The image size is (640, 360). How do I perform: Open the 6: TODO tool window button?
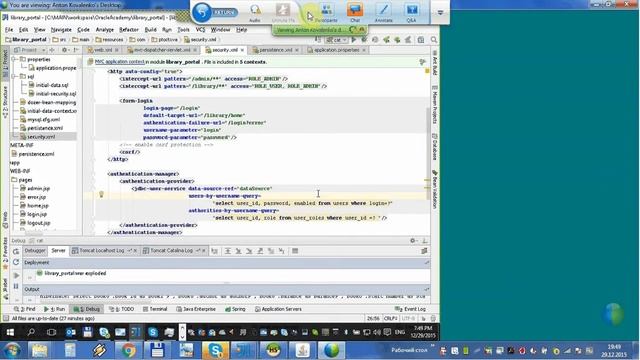pyautogui.click(x=121, y=309)
